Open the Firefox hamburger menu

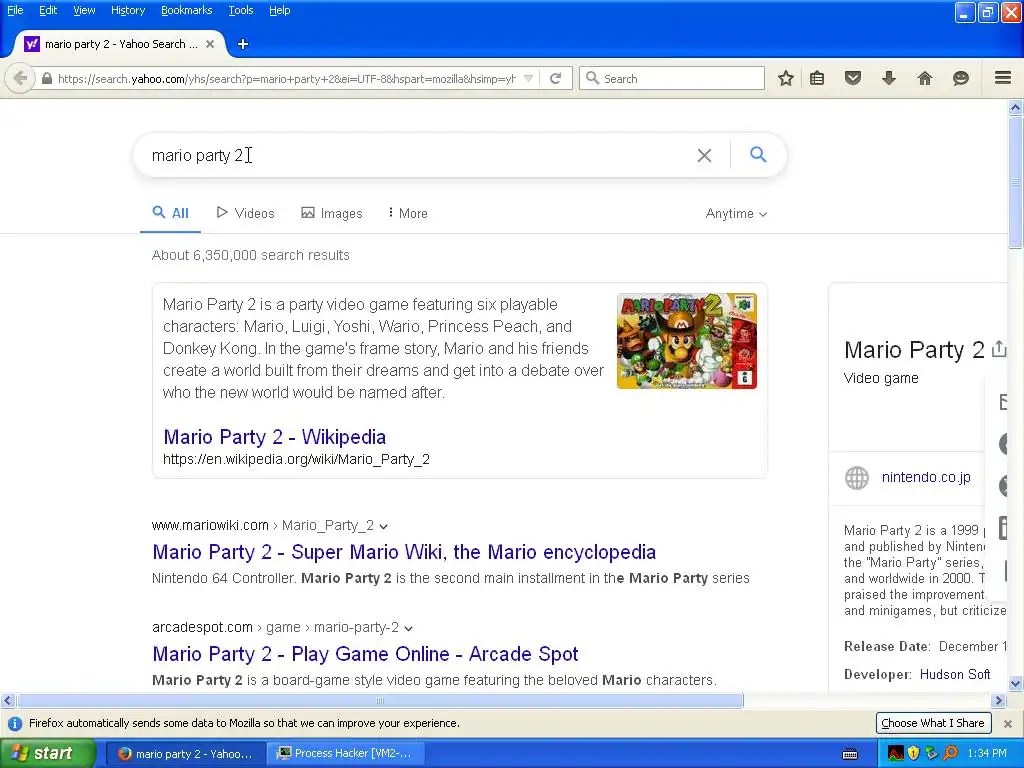click(1003, 78)
